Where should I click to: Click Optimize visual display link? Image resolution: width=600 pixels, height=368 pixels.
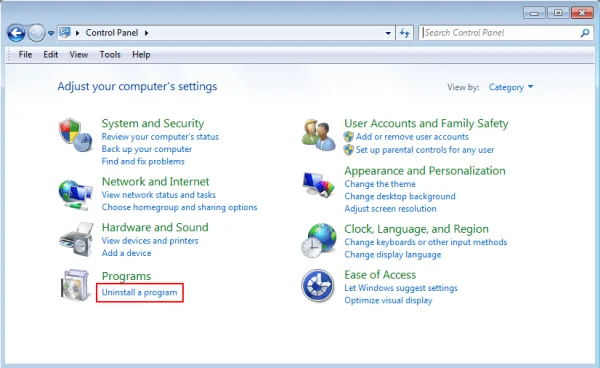pos(388,300)
